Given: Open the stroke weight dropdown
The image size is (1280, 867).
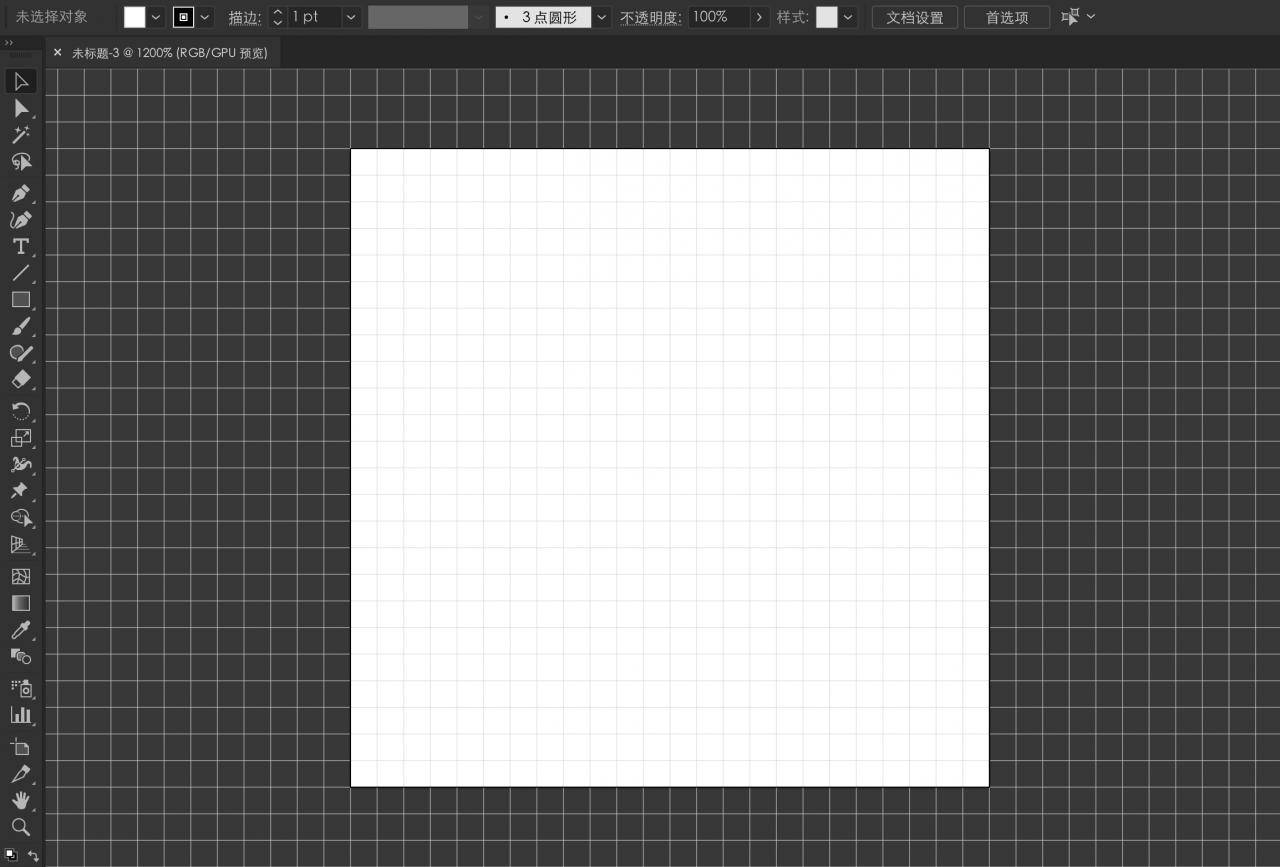Looking at the screenshot, I should [351, 17].
